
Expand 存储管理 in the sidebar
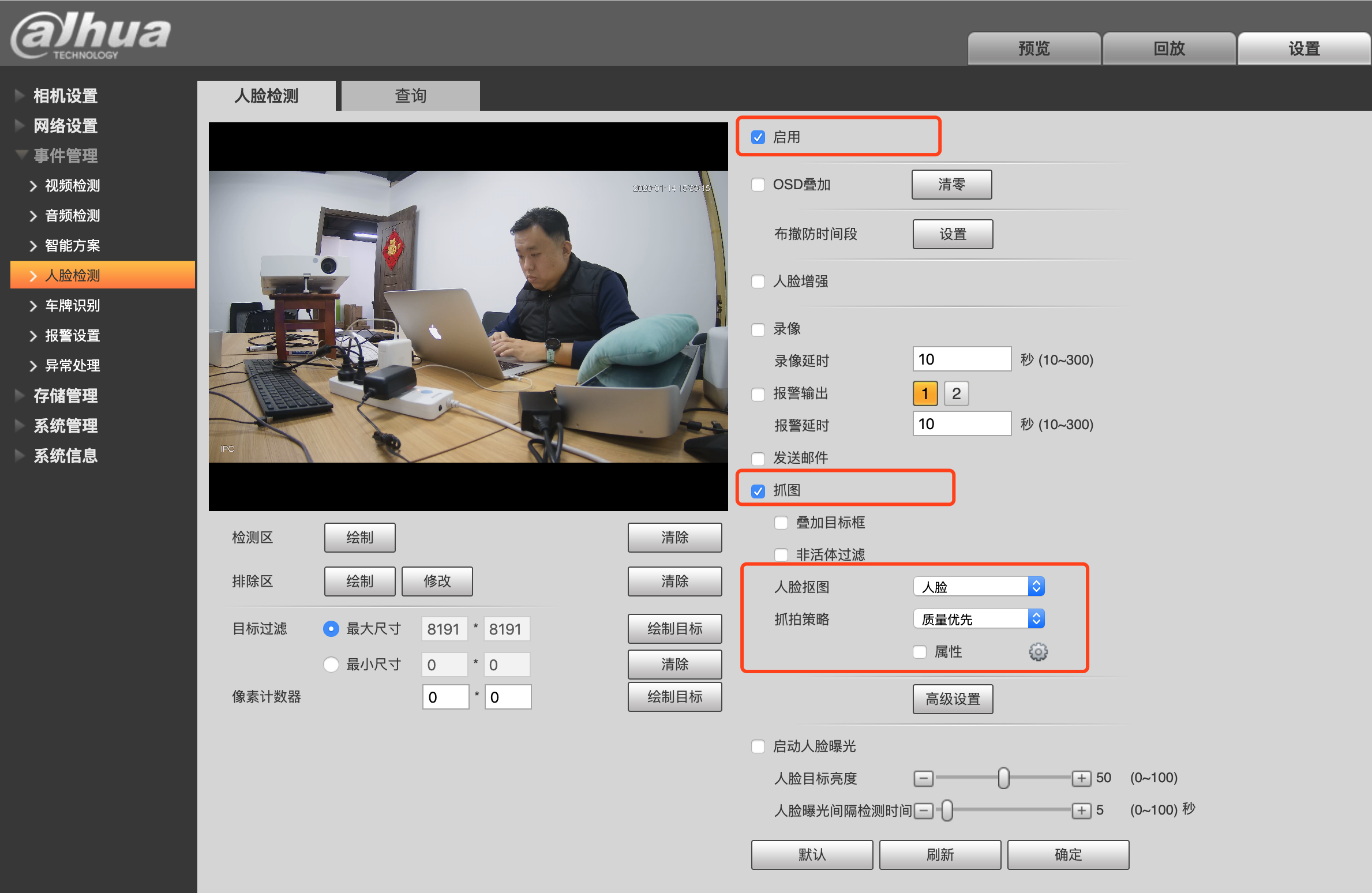[x=65, y=396]
